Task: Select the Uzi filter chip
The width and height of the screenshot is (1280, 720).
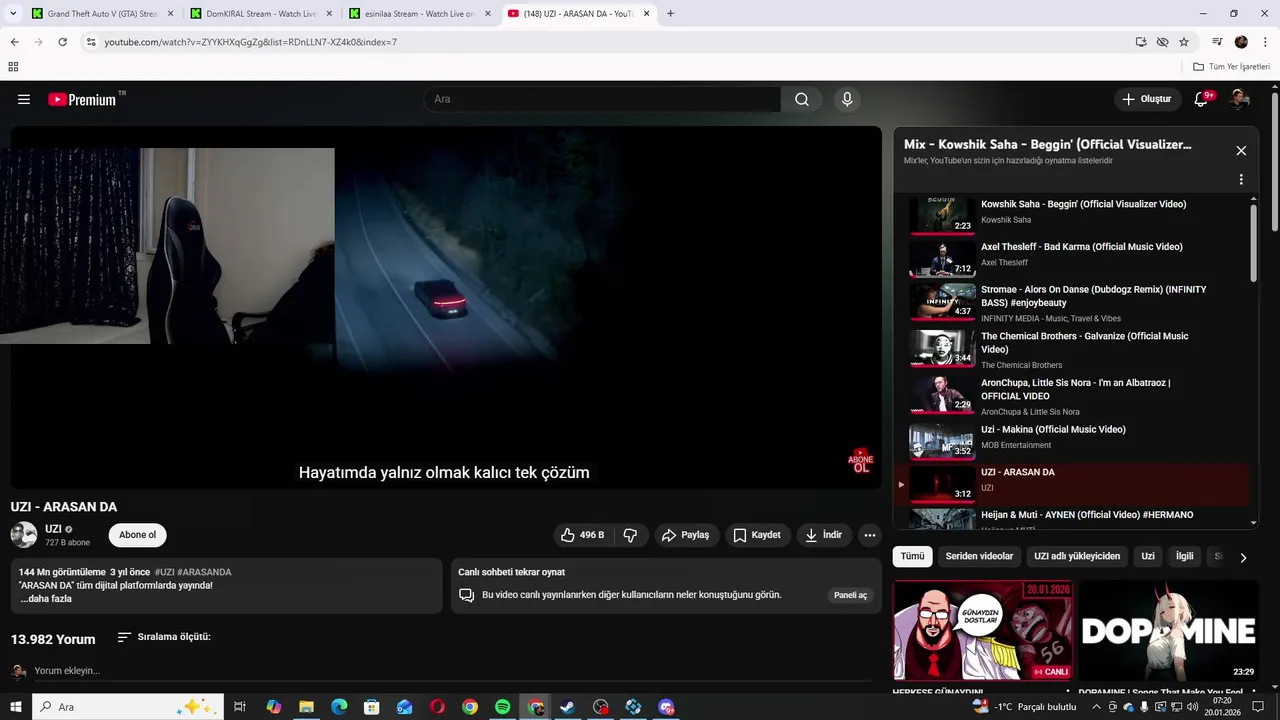Action: [1148, 556]
